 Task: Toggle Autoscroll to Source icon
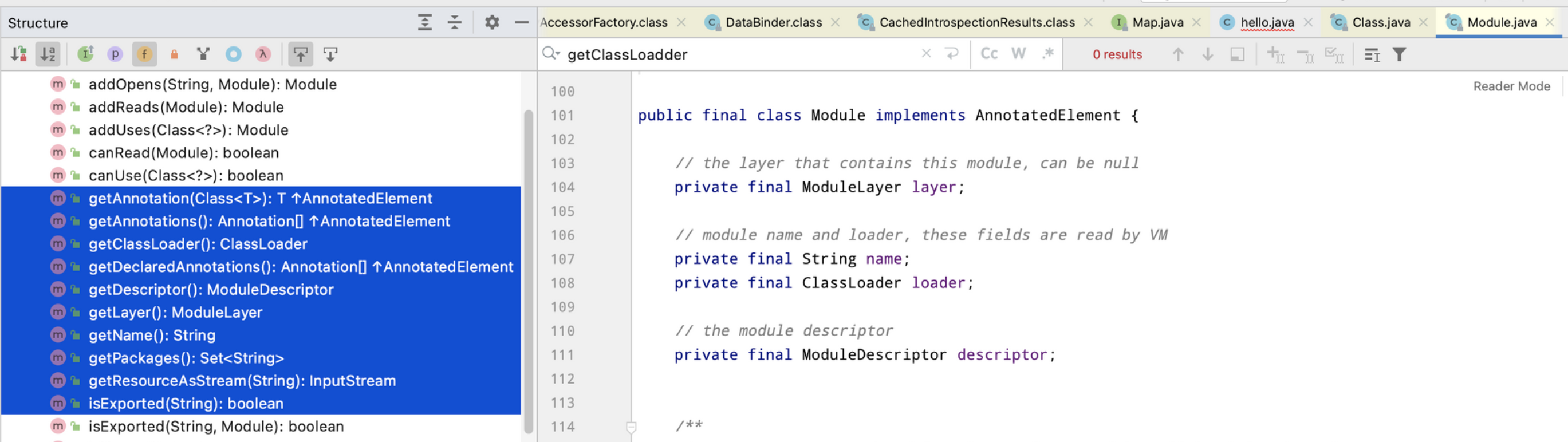tap(301, 54)
